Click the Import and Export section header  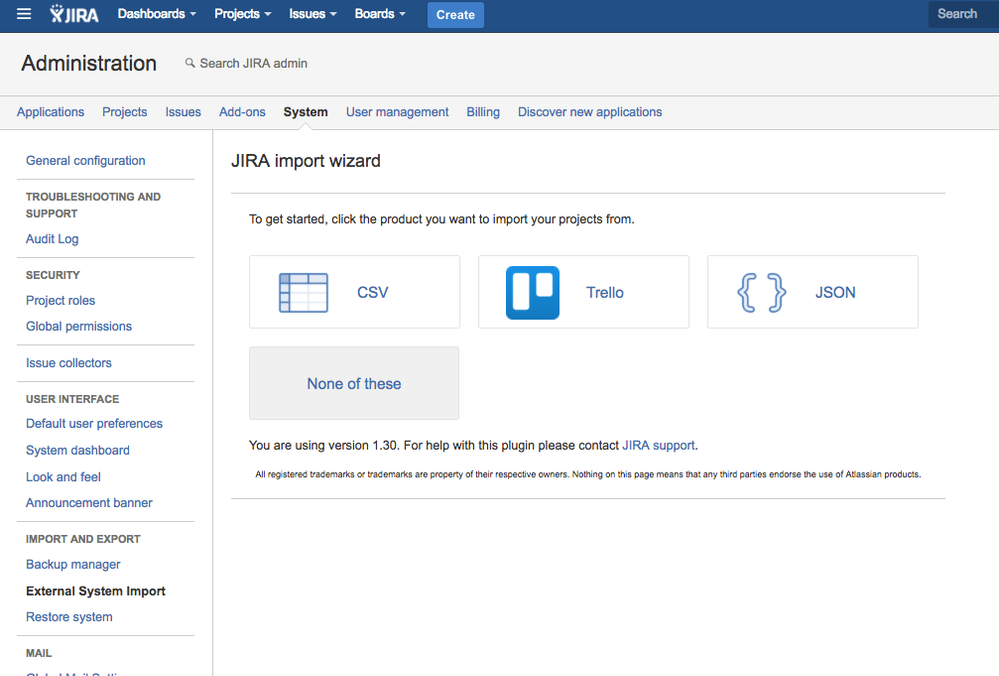tap(83, 539)
